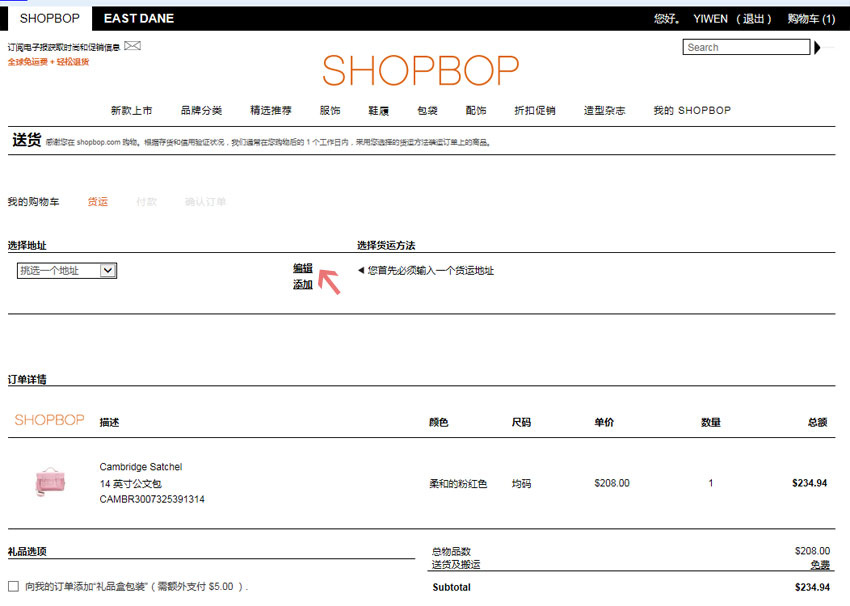Image resolution: width=850 pixels, height=606 pixels.
Task: Open the 服饰 menu
Action: (330, 111)
